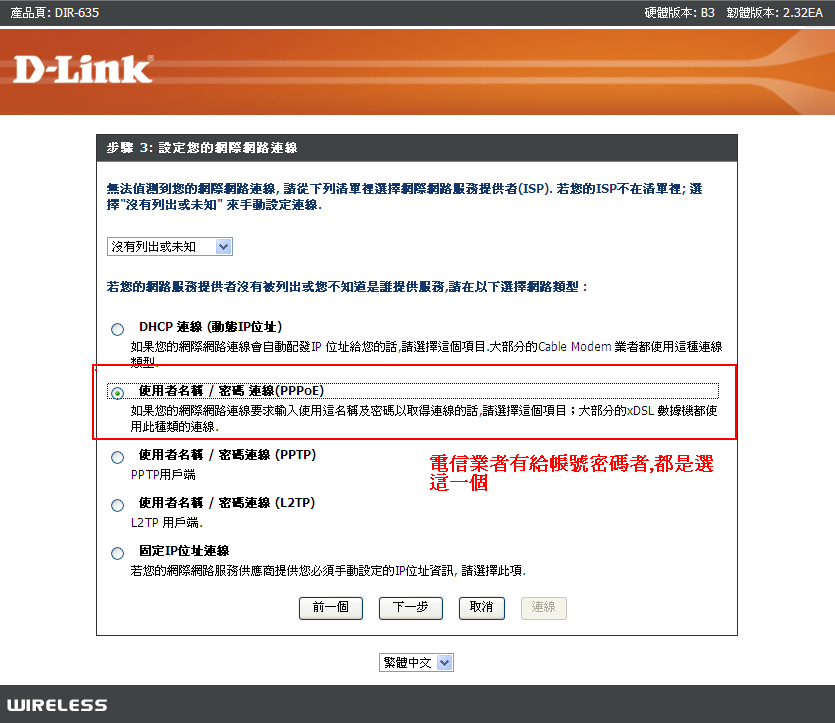Select the L2TP 使用者名稱/密碼連線 radio button

click(117, 505)
